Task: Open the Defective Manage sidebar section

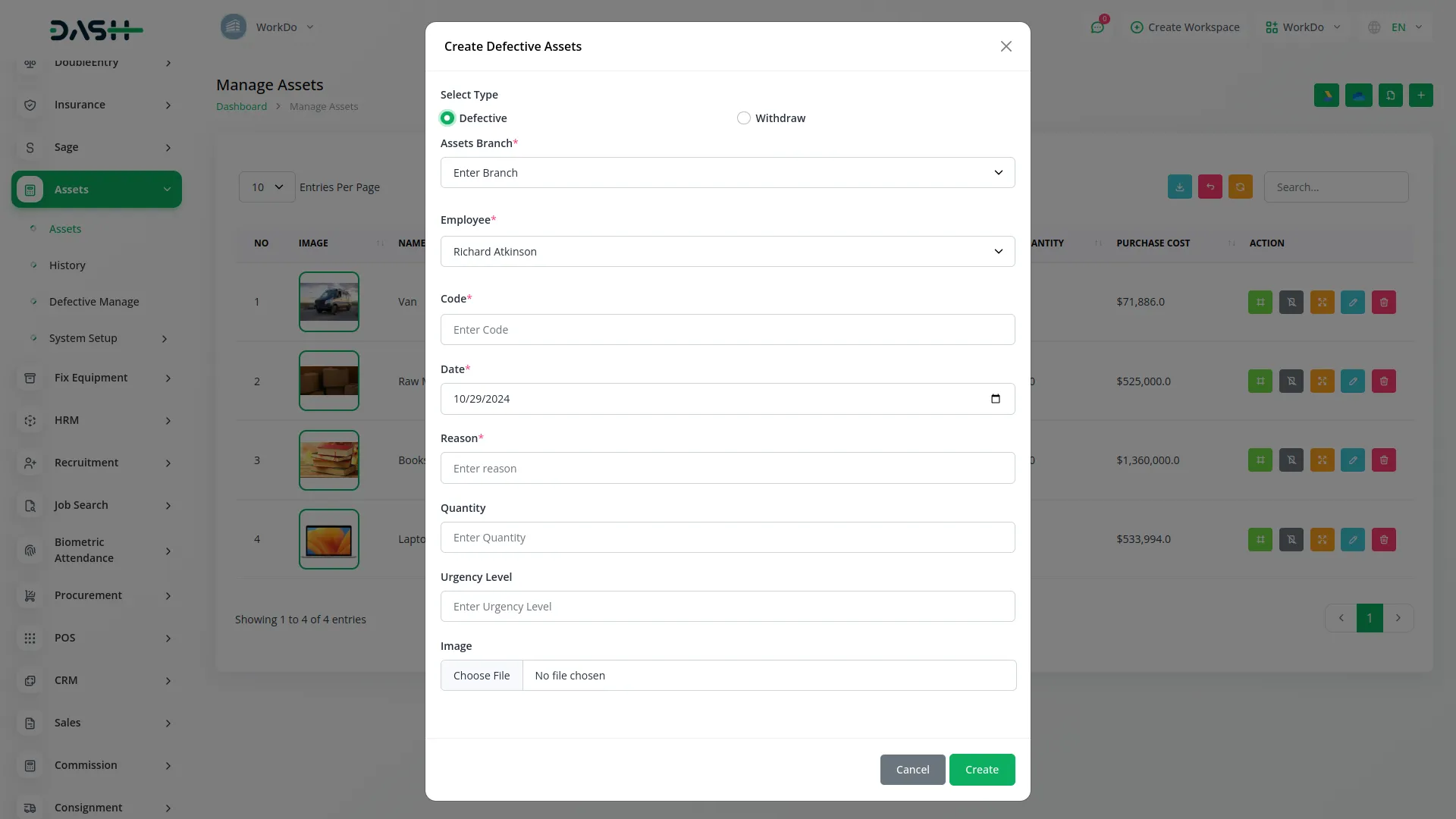Action: click(x=93, y=301)
